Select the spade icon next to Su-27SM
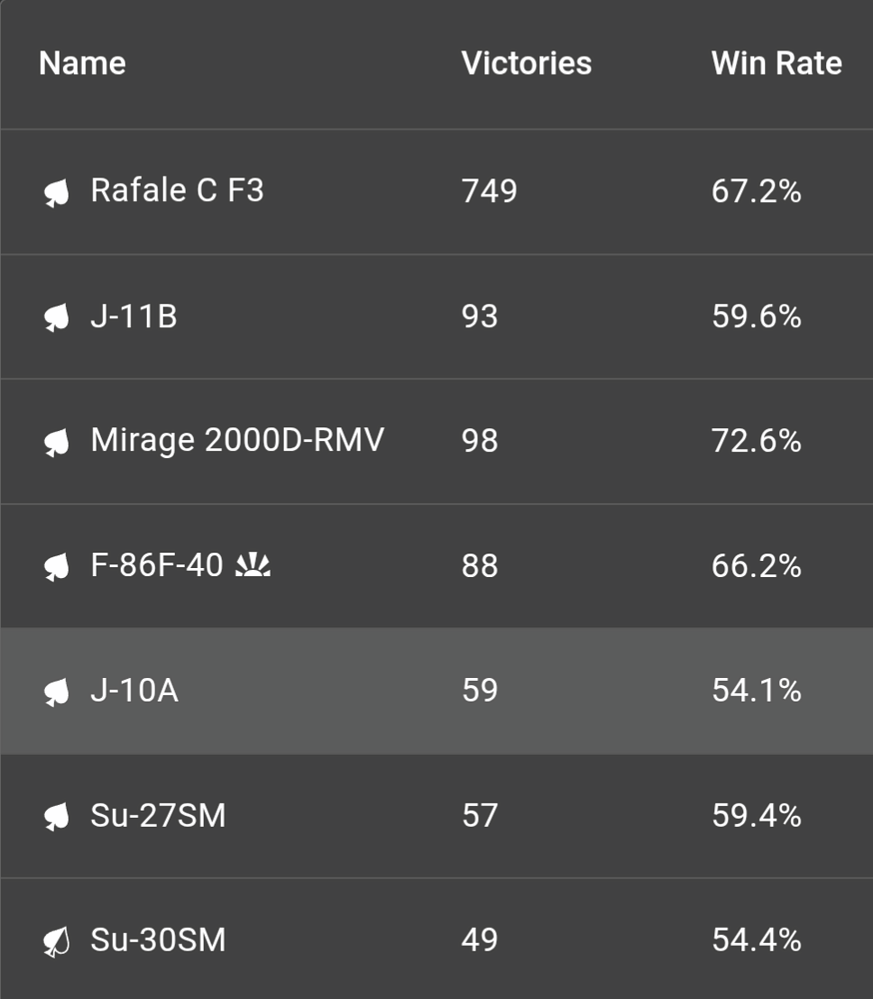The height and width of the screenshot is (999, 873). tap(57, 817)
